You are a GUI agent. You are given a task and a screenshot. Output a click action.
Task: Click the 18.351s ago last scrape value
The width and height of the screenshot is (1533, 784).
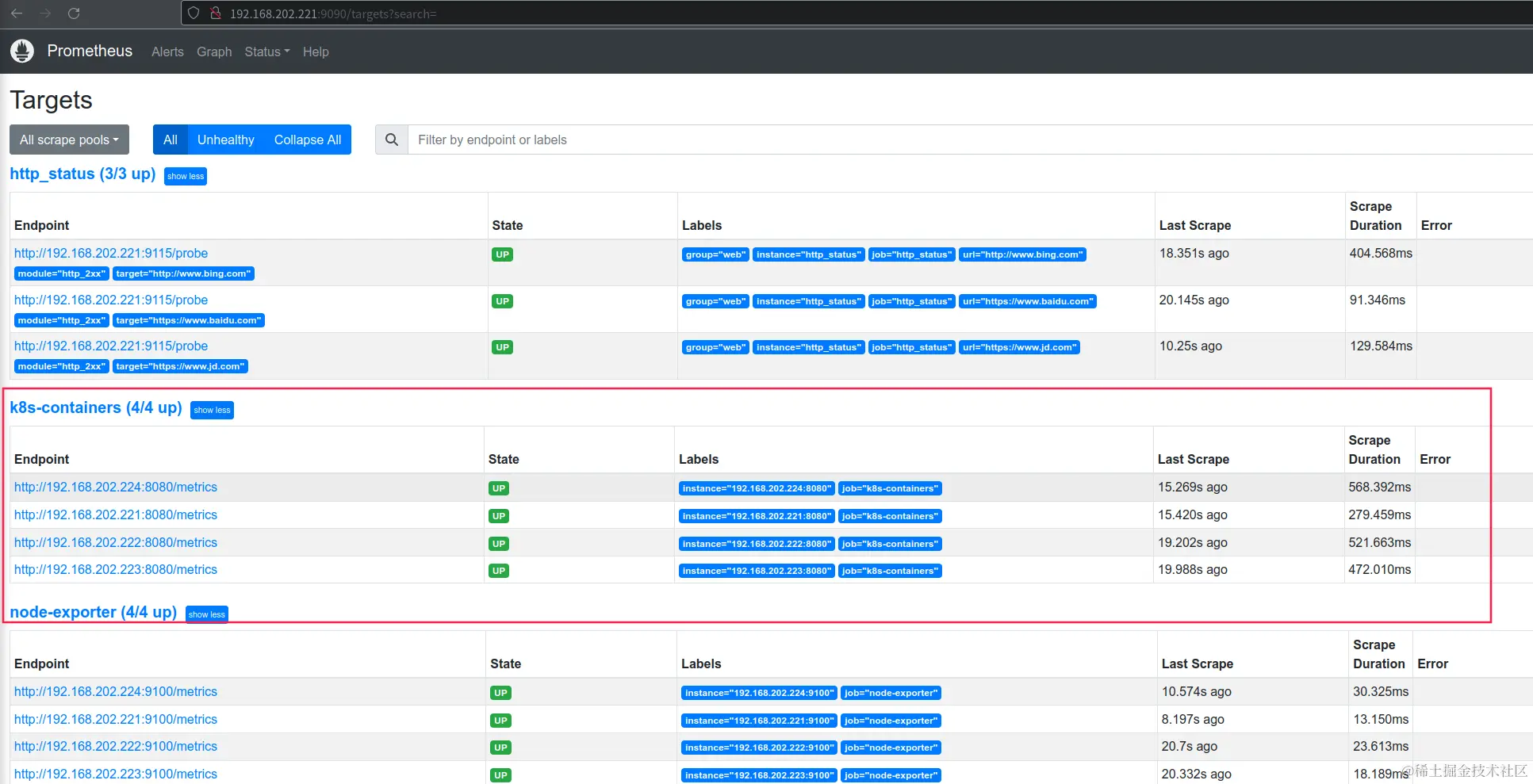pyautogui.click(x=1194, y=253)
